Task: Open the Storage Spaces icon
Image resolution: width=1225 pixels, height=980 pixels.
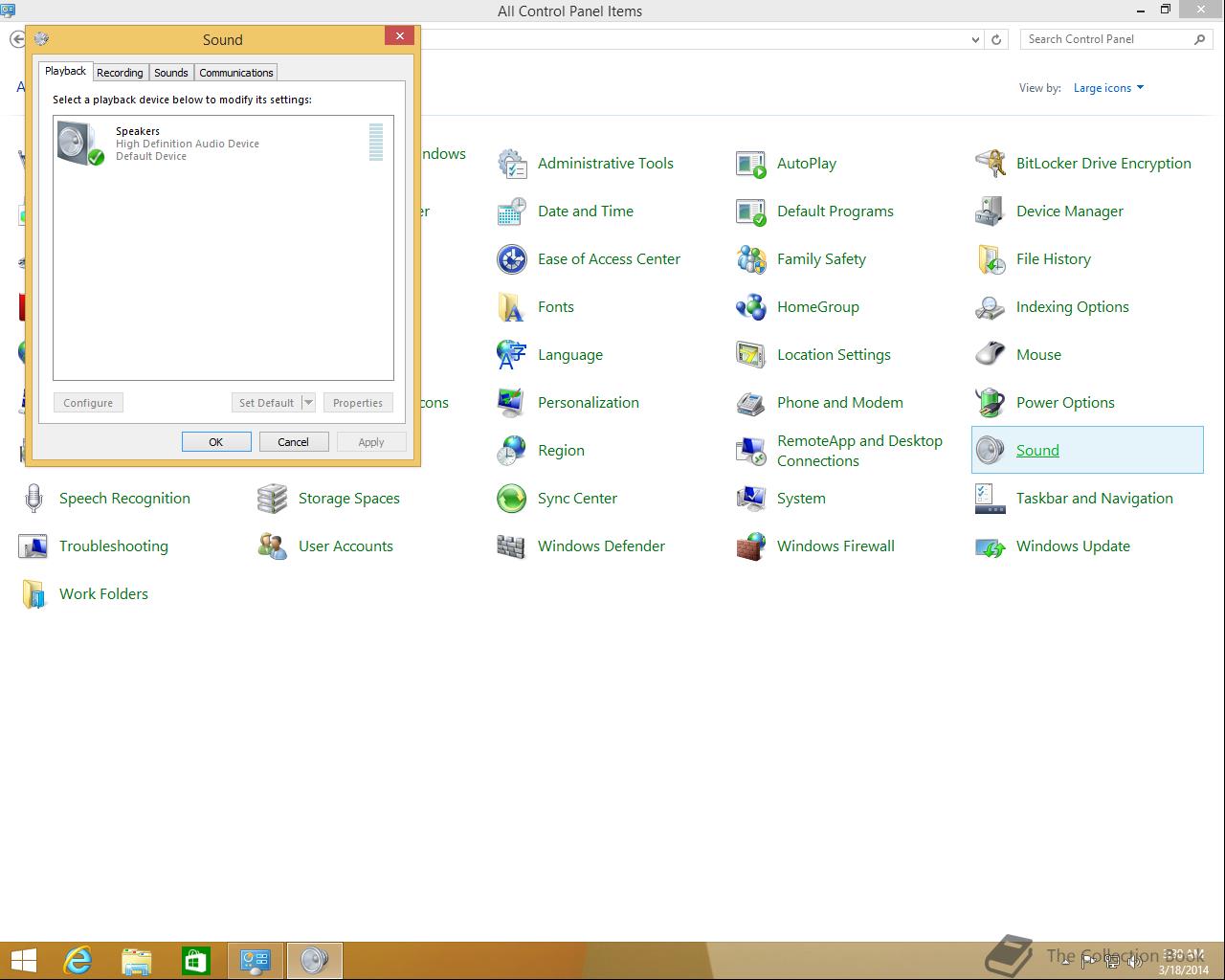Action: (273, 499)
